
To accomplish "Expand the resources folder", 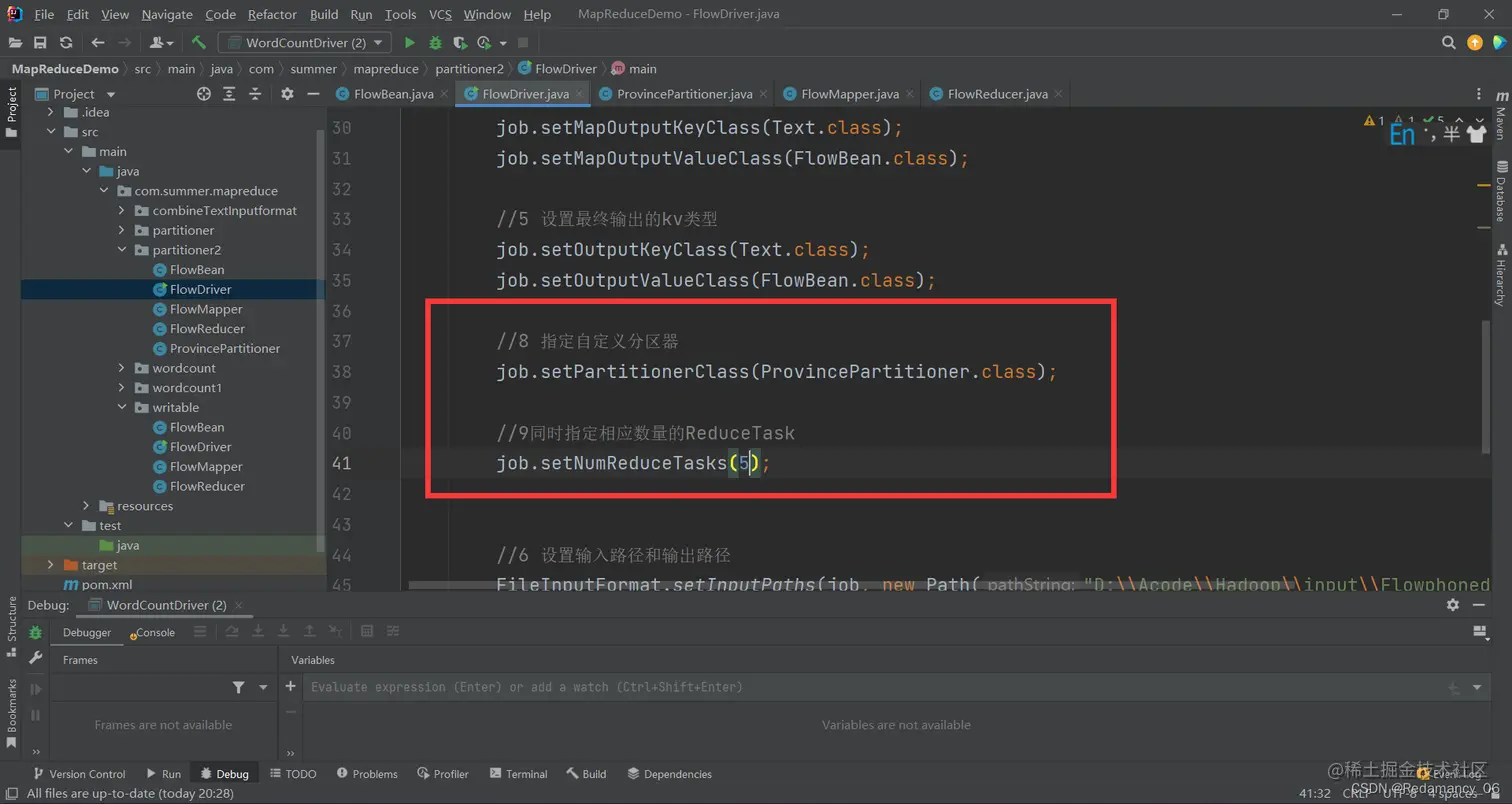I will pyautogui.click(x=86, y=506).
